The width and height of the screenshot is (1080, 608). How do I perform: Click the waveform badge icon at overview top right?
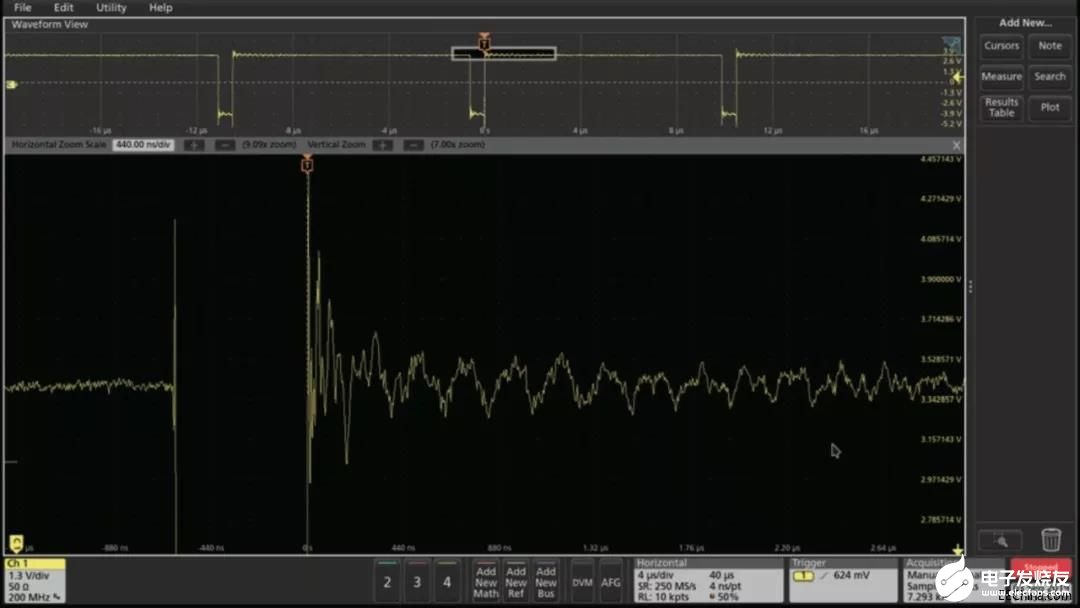pyautogui.click(x=951, y=44)
